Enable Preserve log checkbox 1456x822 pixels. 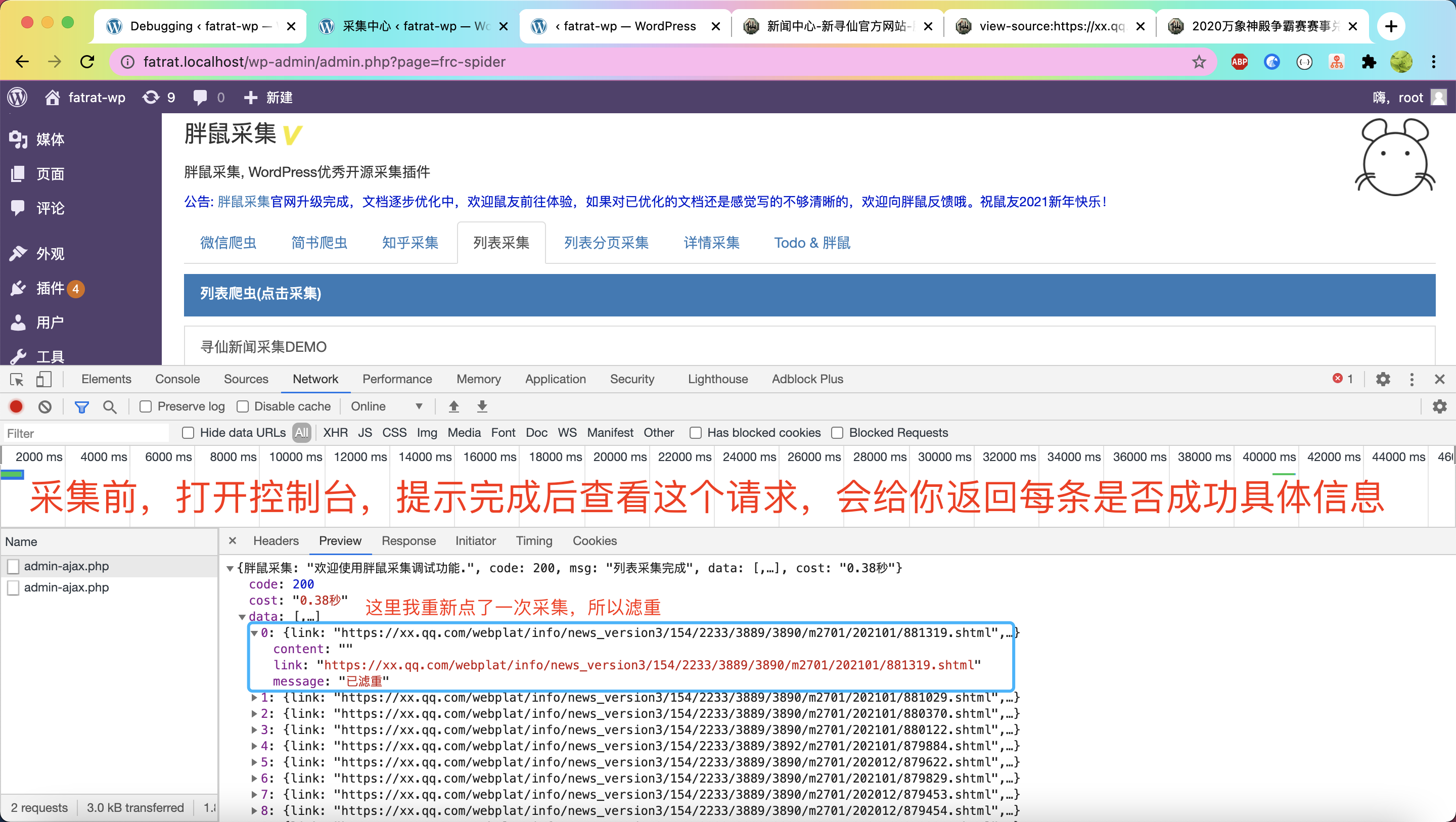146,406
